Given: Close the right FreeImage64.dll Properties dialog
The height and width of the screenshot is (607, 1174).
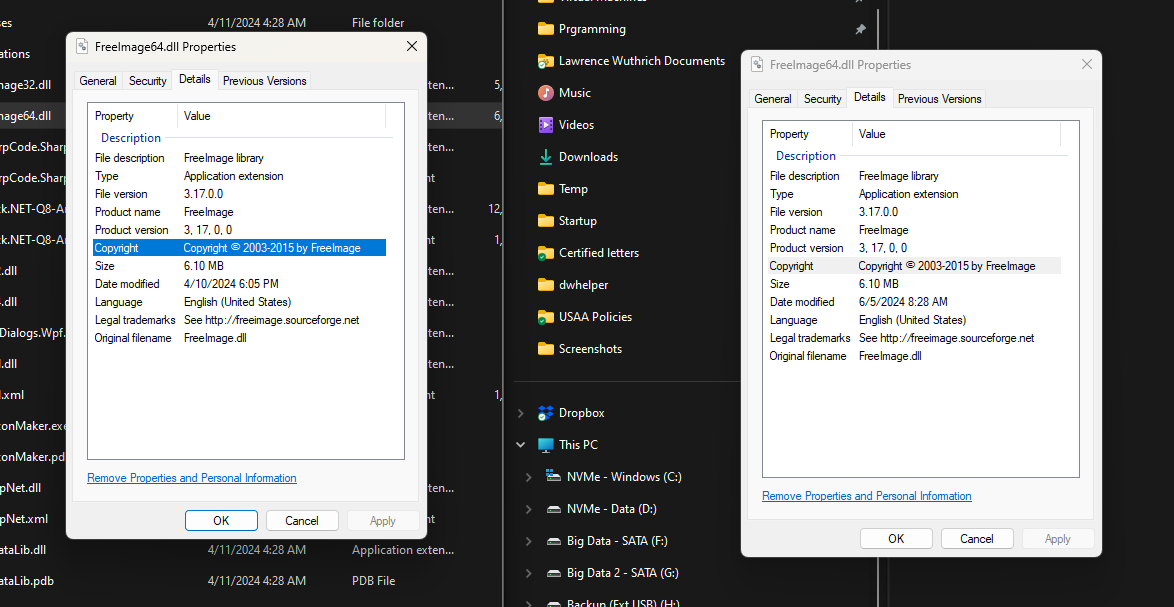Looking at the screenshot, I should coord(1087,64).
